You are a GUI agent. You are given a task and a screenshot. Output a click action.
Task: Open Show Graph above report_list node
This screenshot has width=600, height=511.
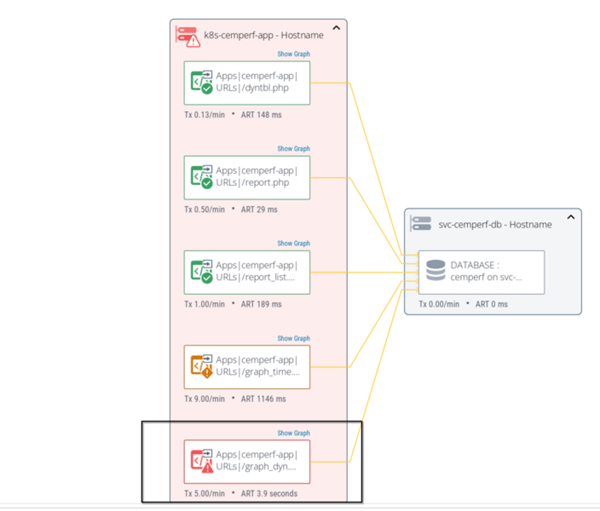point(294,243)
